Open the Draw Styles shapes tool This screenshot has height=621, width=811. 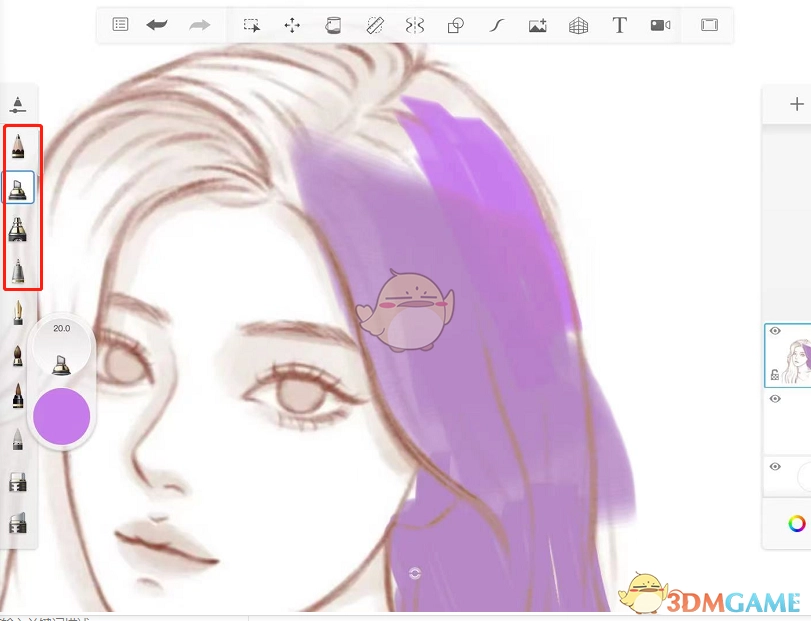point(456,25)
